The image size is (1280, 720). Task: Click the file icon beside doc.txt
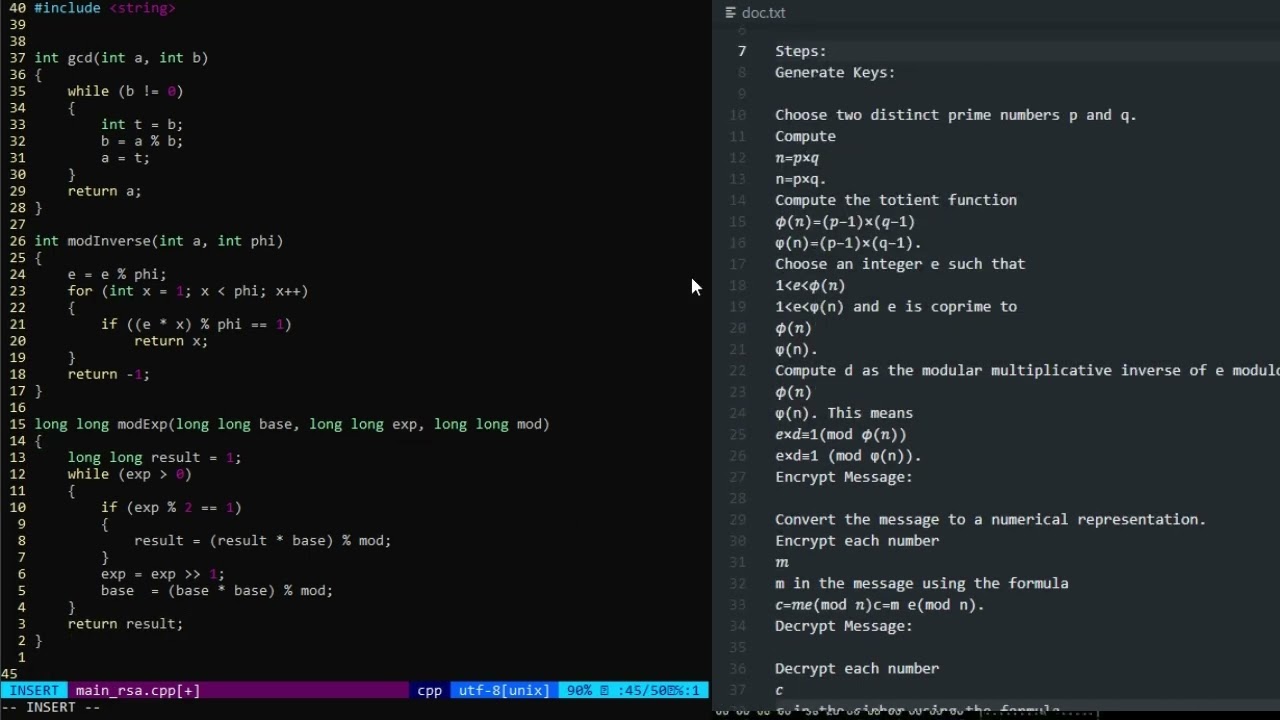point(731,13)
